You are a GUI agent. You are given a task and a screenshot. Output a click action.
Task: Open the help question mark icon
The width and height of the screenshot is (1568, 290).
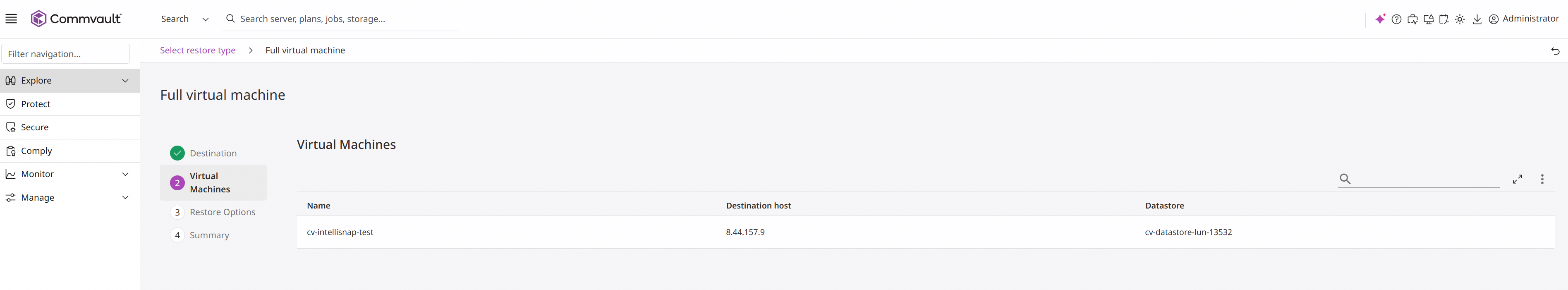pos(1396,19)
